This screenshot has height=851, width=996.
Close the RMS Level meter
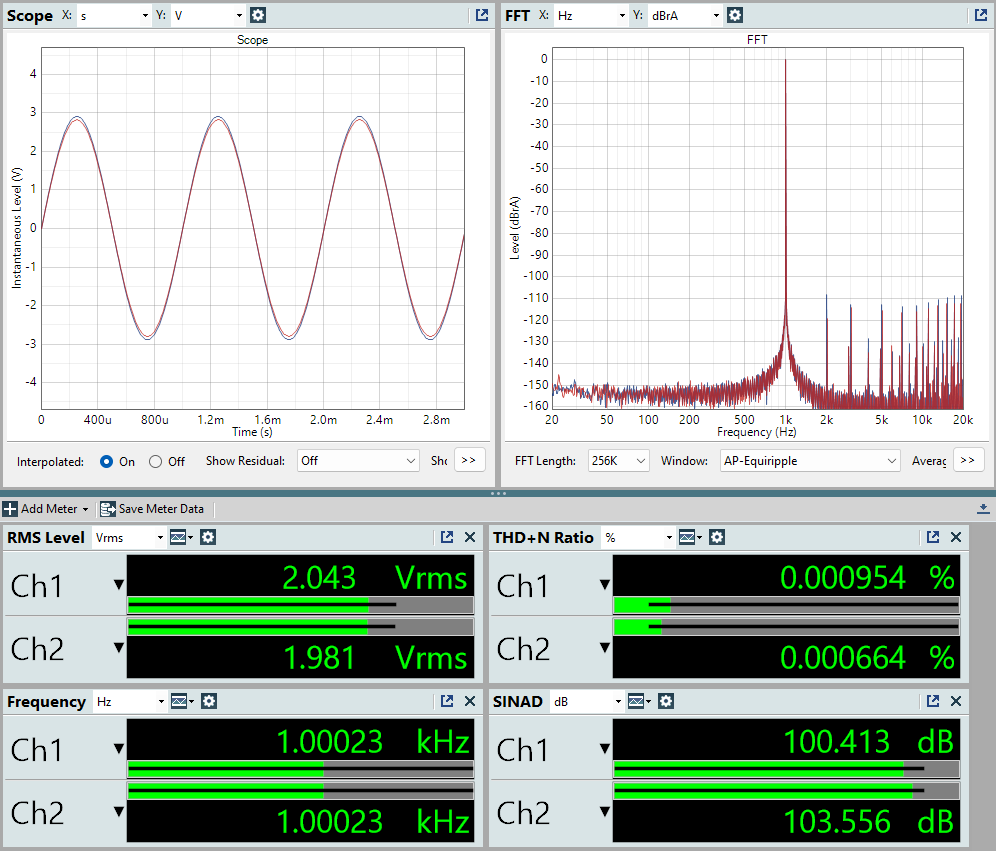pyautogui.click(x=470, y=537)
